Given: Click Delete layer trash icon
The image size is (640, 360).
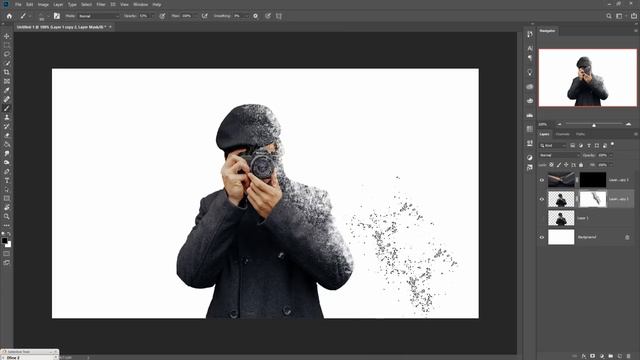Looking at the screenshot, I should 629,356.
